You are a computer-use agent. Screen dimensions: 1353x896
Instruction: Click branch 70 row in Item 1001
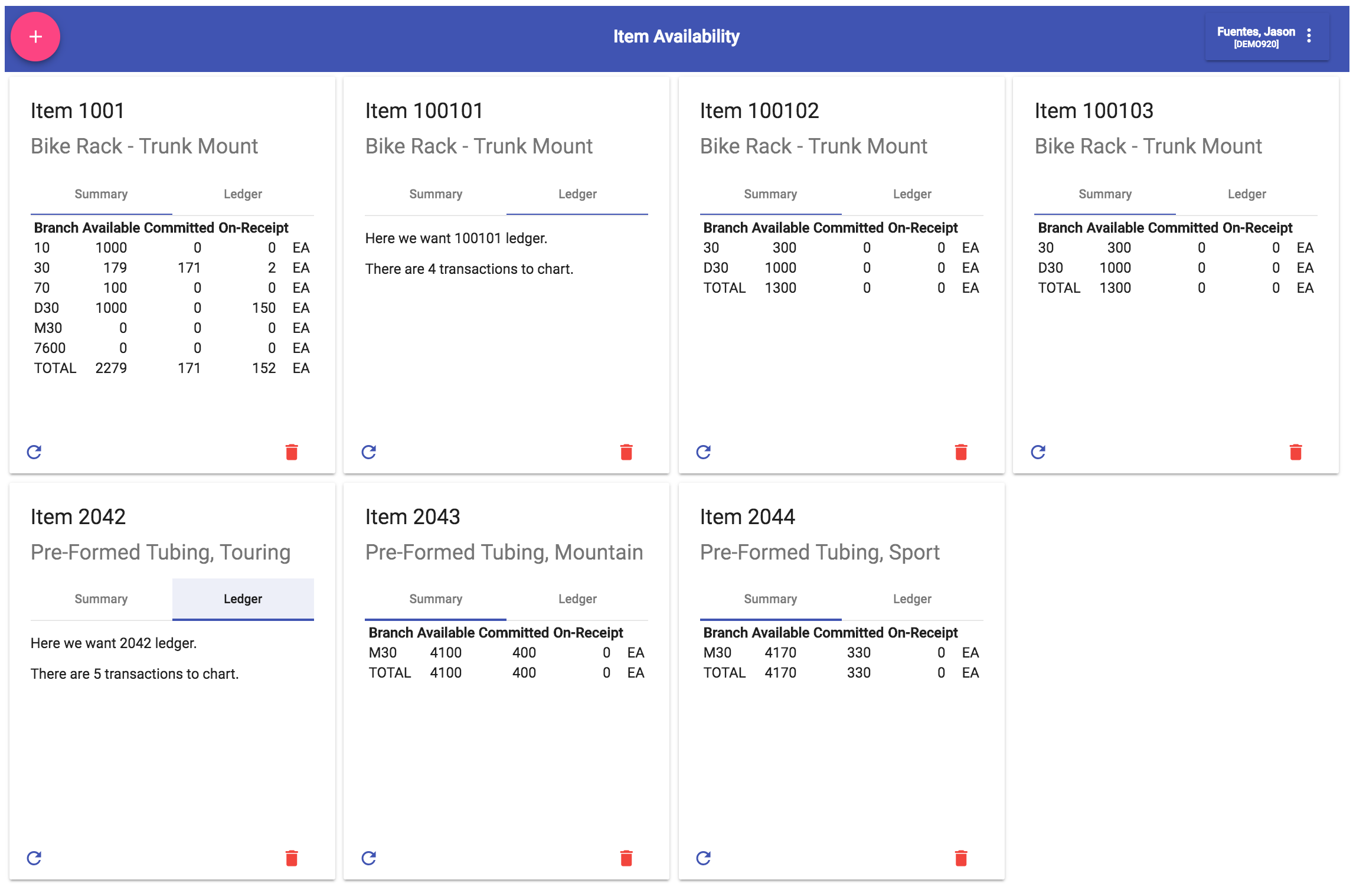click(x=172, y=288)
